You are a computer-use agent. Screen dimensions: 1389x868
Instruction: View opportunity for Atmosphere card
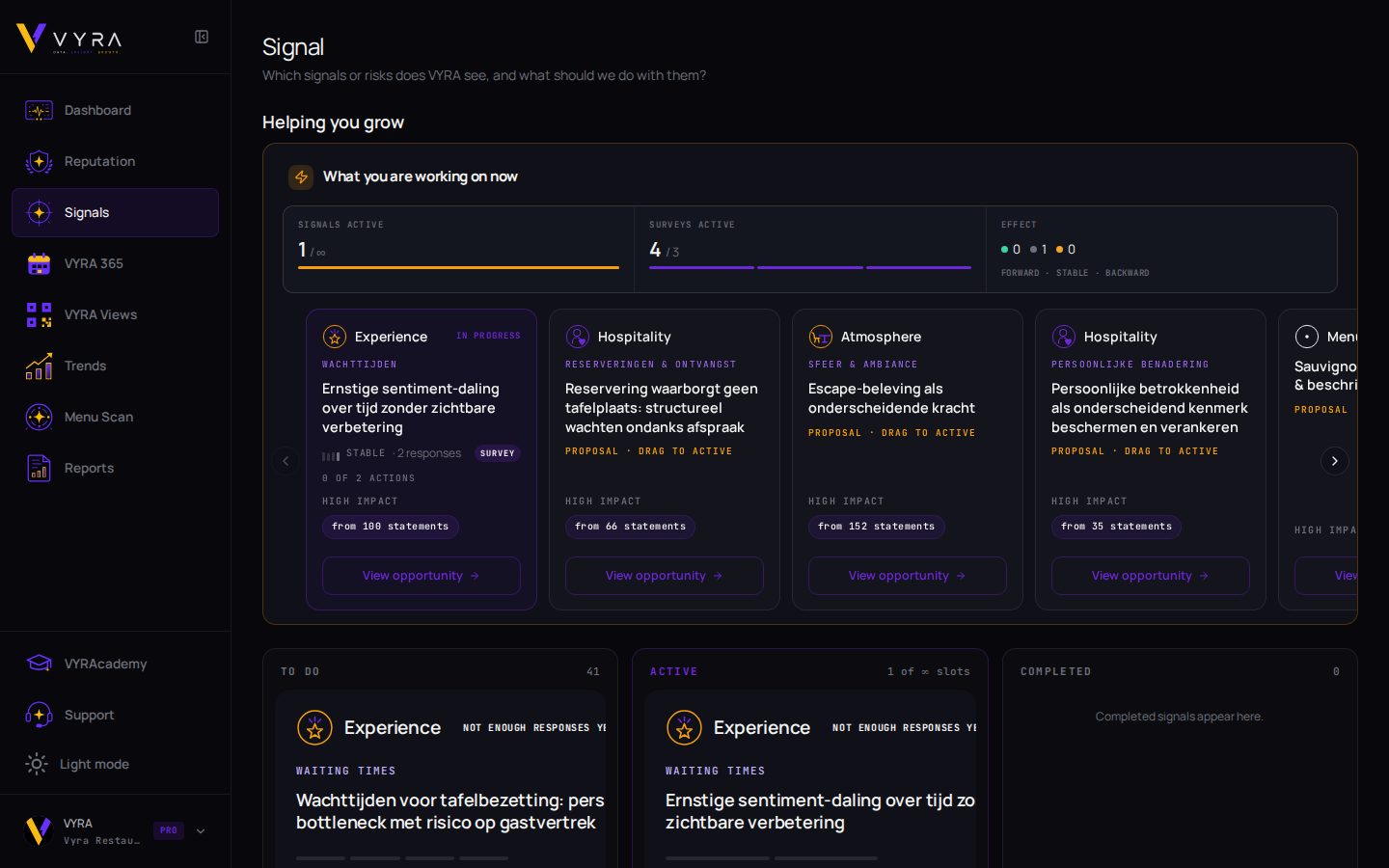click(x=908, y=576)
